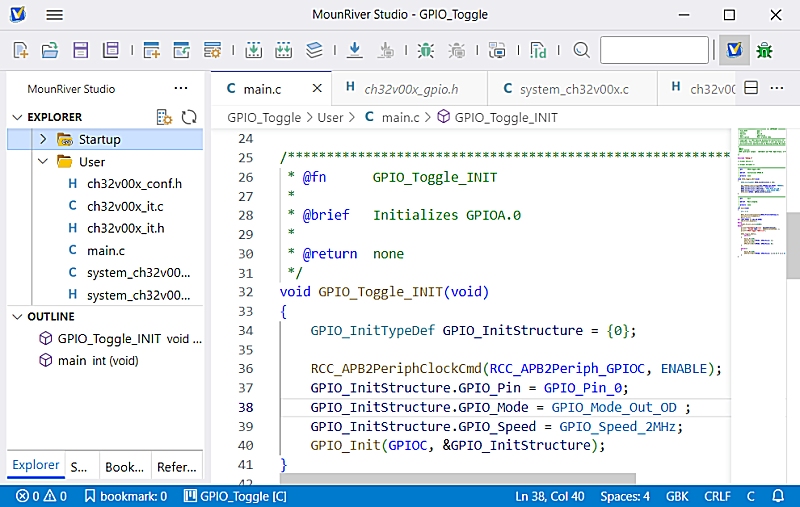The width and height of the screenshot is (800, 507).
Task: Download the program to device
Action: [354, 50]
